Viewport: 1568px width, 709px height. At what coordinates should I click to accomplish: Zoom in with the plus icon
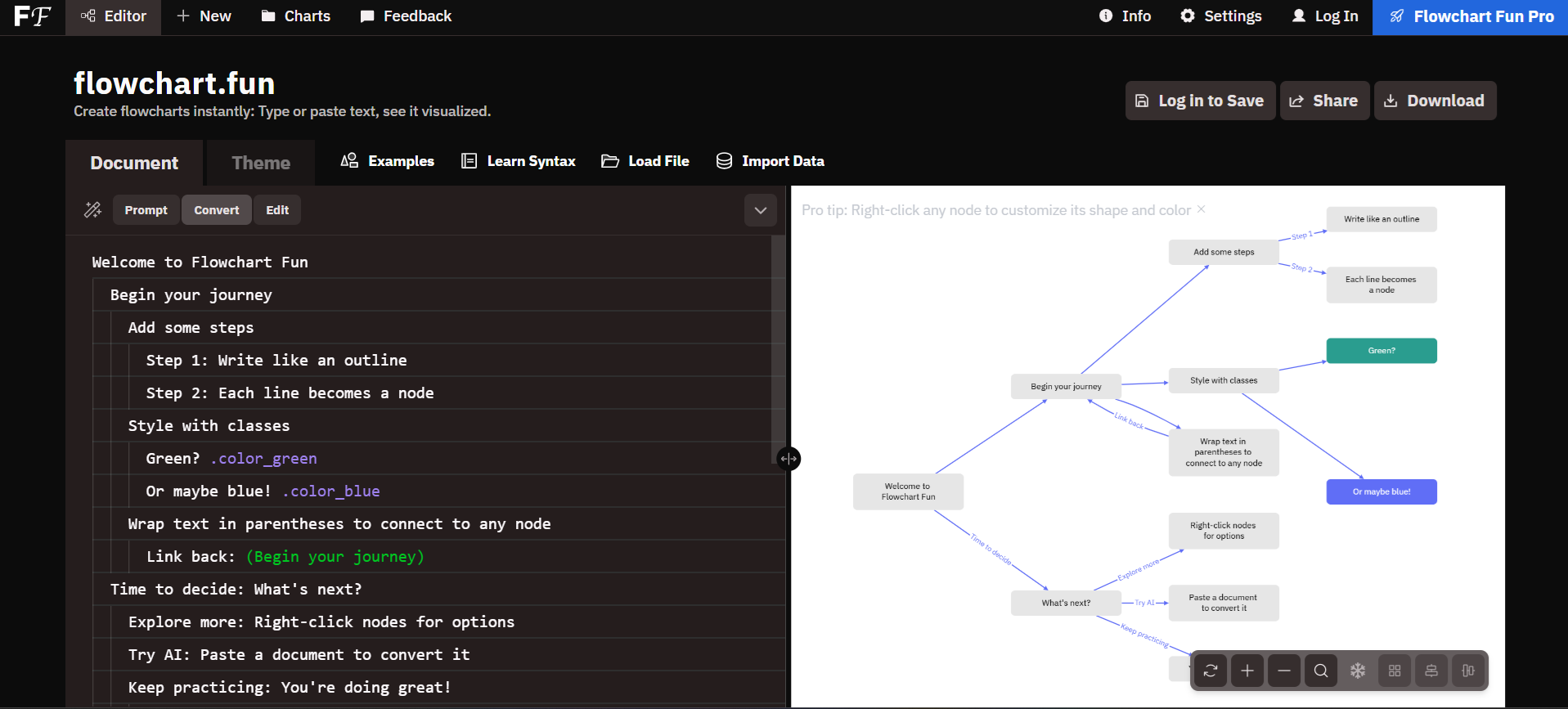tap(1247, 671)
